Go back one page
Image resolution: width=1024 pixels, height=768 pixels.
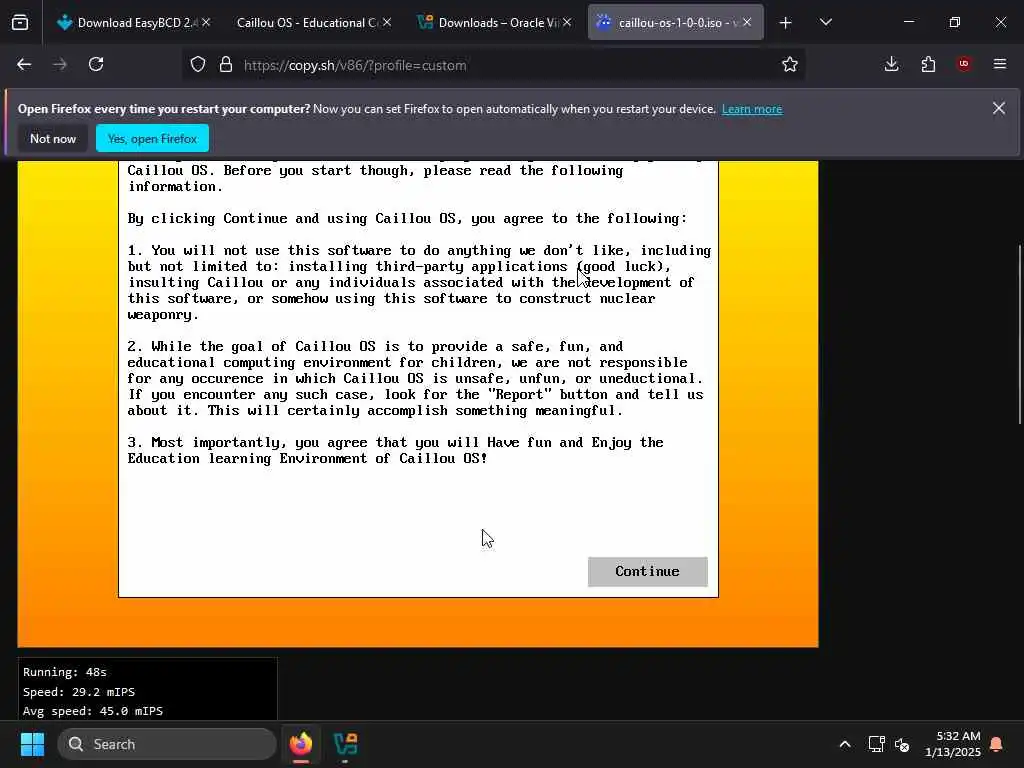pyautogui.click(x=24, y=65)
